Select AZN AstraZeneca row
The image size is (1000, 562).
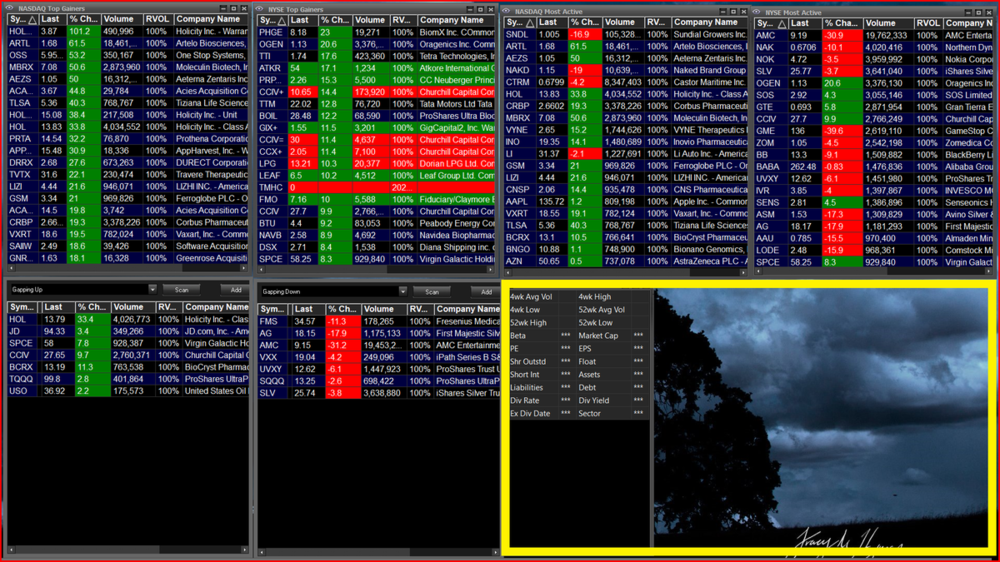click(625, 261)
